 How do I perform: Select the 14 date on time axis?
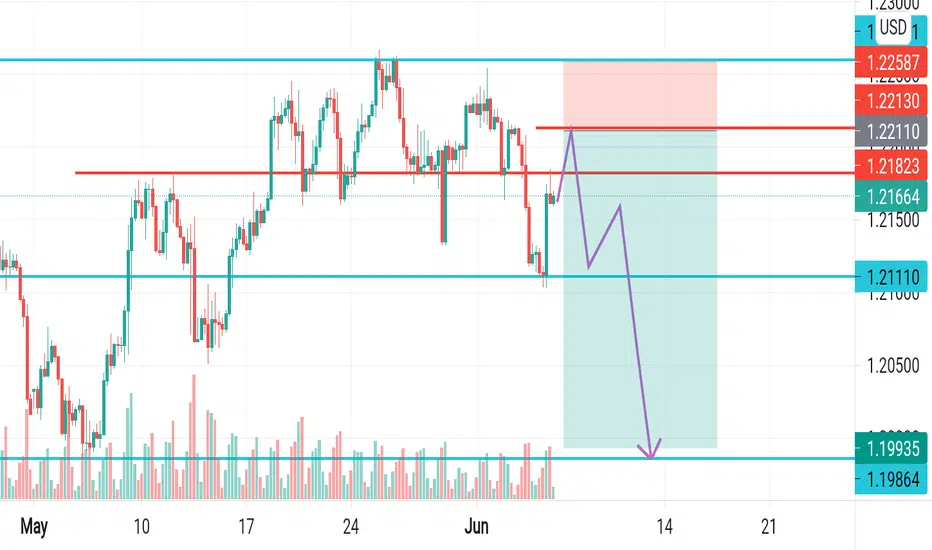point(665,526)
